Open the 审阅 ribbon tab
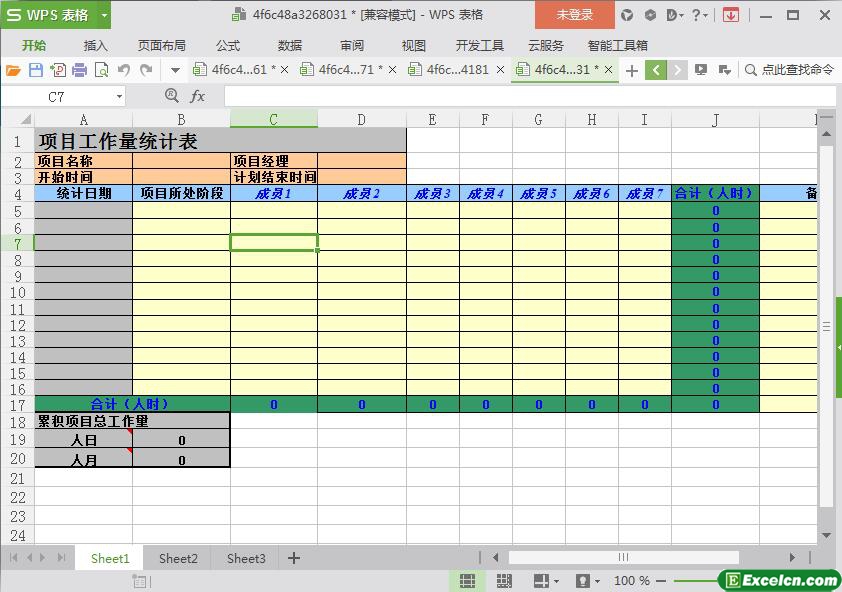The height and width of the screenshot is (592, 842). (352, 46)
